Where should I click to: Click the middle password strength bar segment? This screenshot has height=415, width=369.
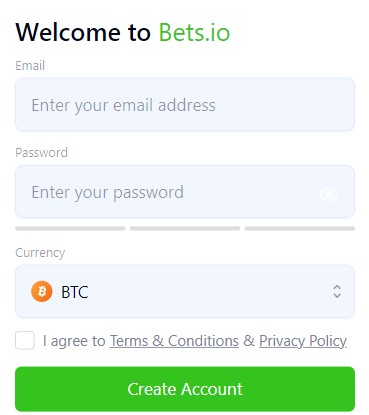185,228
